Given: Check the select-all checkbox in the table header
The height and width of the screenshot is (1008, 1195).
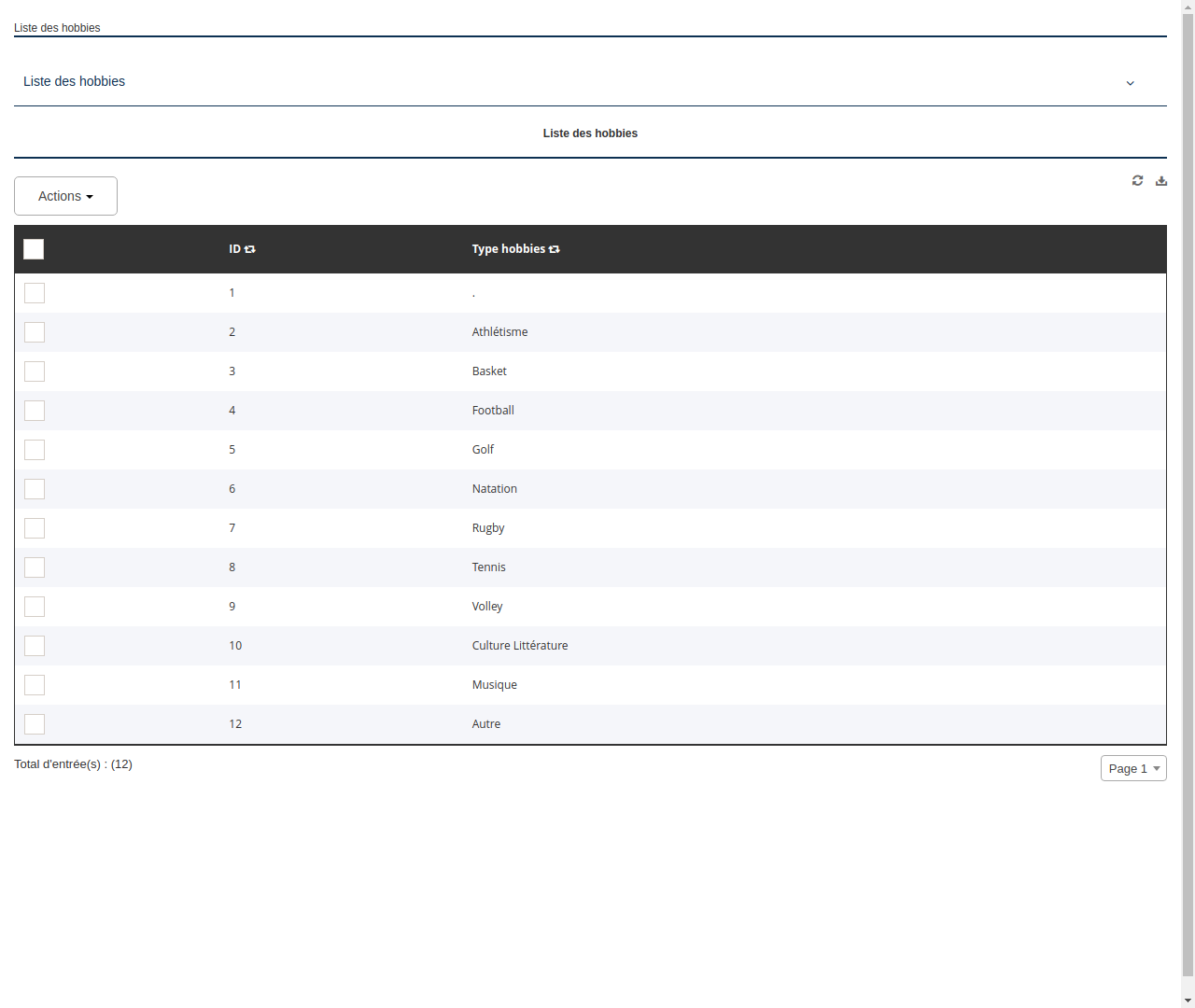Looking at the screenshot, I should click(x=34, y=249).
